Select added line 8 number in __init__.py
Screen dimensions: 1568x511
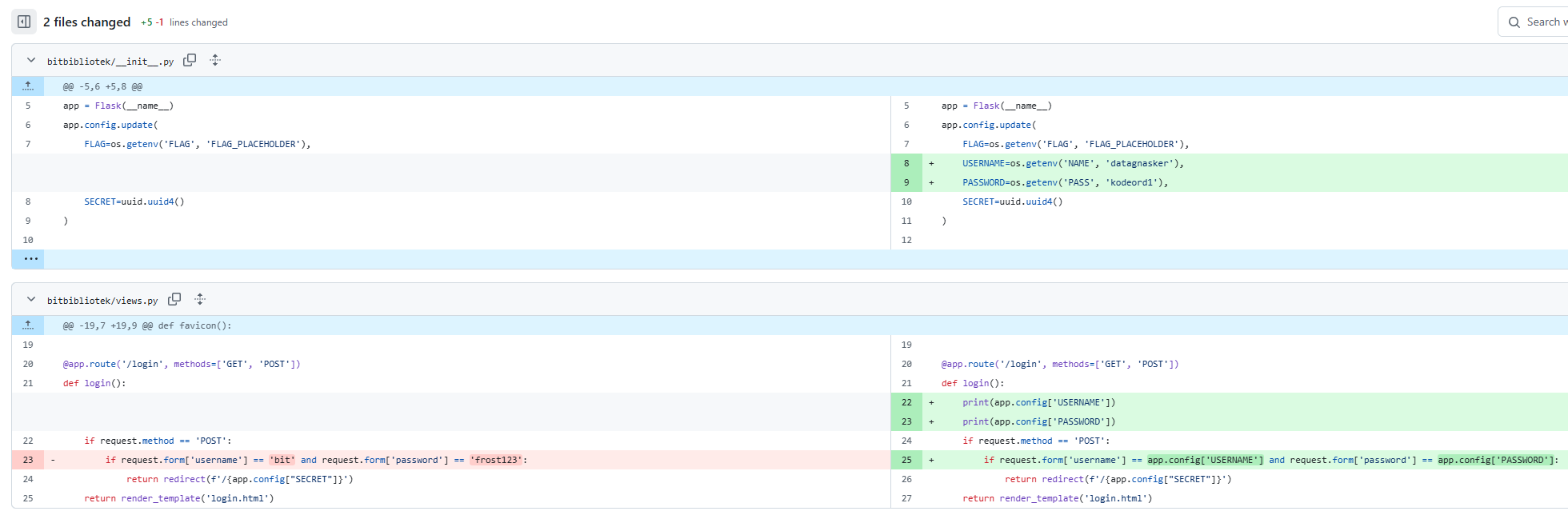[906, 163]
